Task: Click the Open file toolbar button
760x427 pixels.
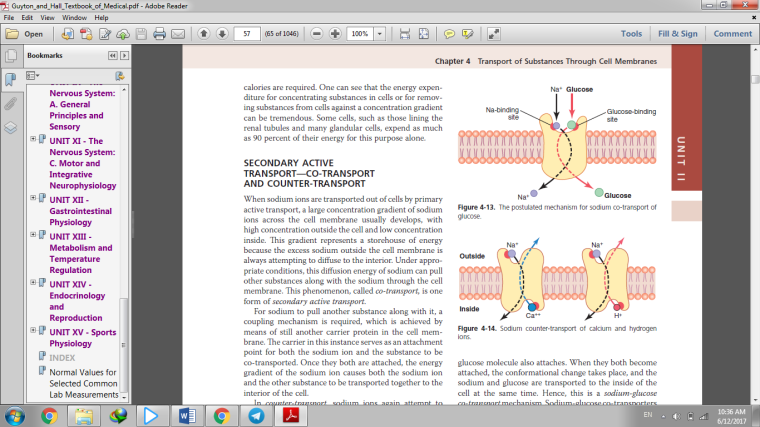Action: point(24,34)
